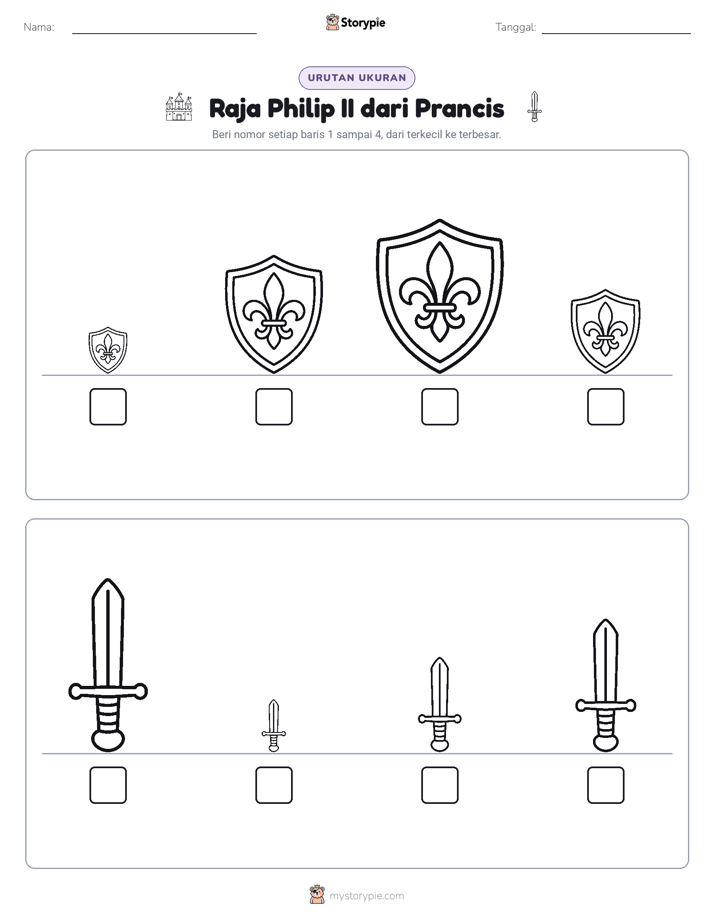Click the smallest fleur-de-lis shield

pyautogui.click(x=108, y=350)
